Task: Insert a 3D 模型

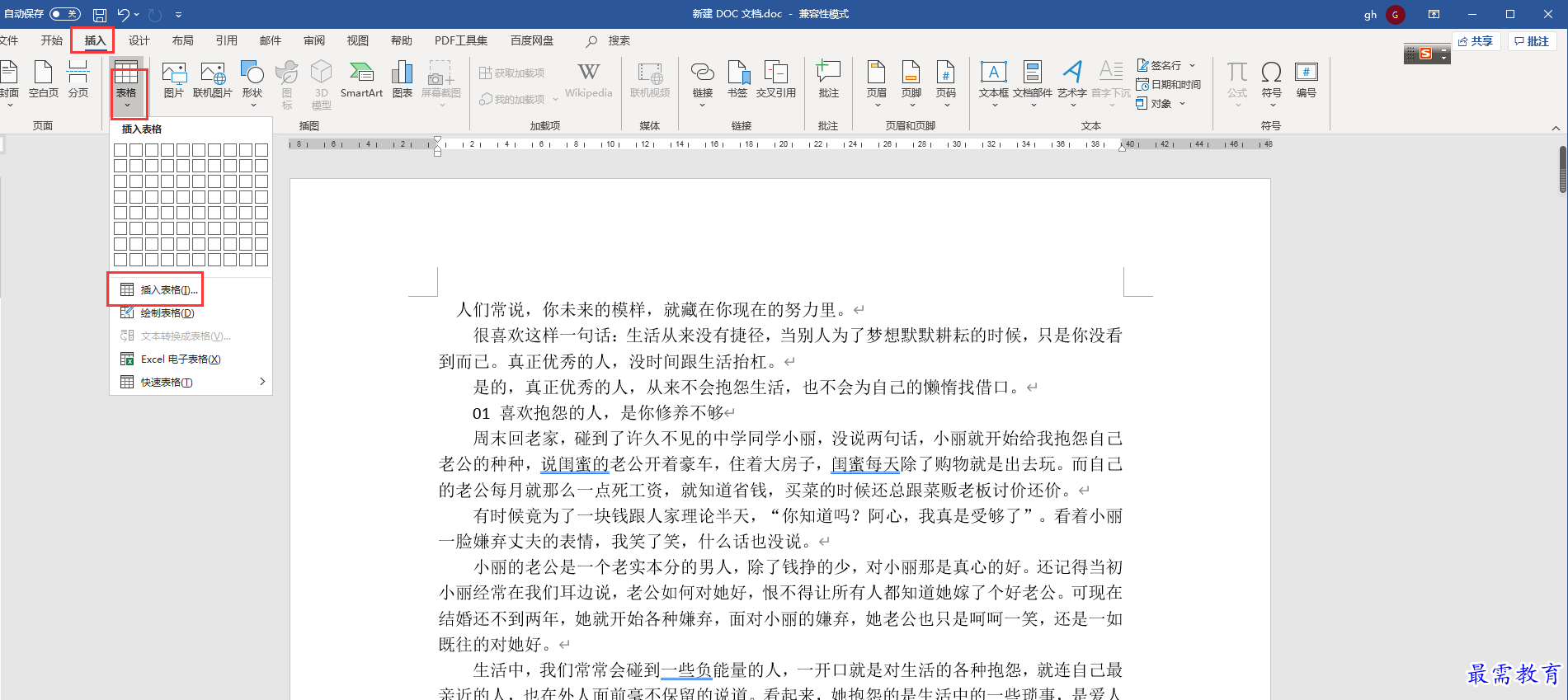Action: point(322,85)
